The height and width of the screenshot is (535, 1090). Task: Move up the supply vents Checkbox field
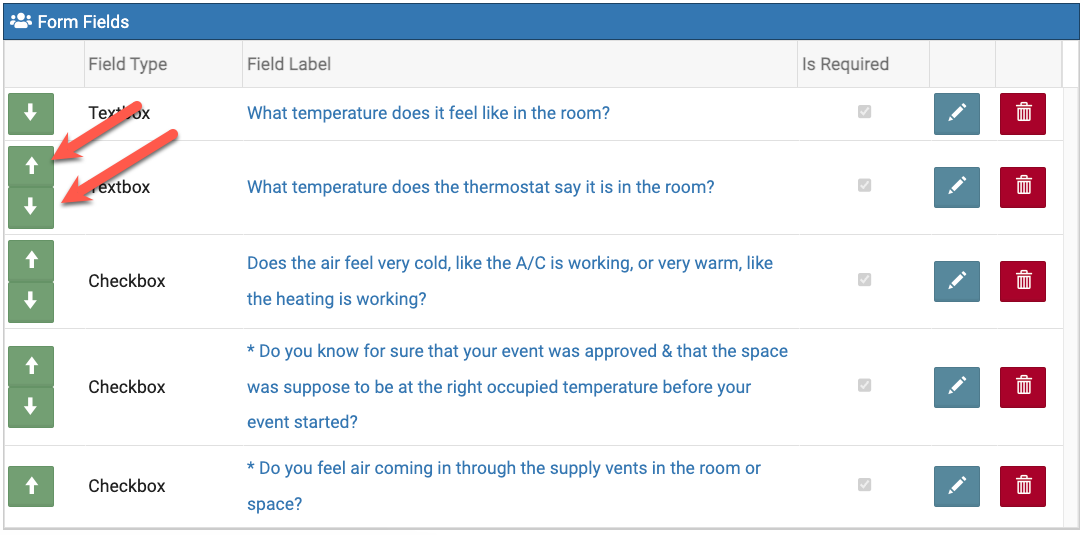[x=31, y=486]
